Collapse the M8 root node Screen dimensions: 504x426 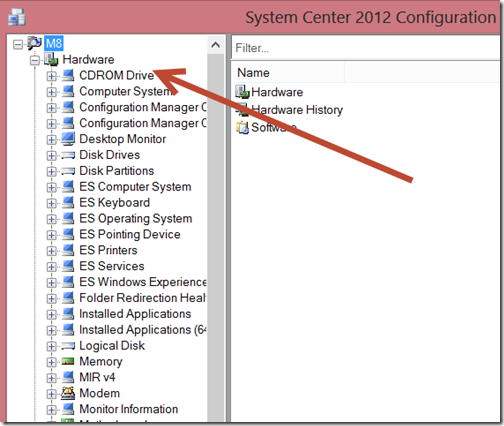coord(18,44)
